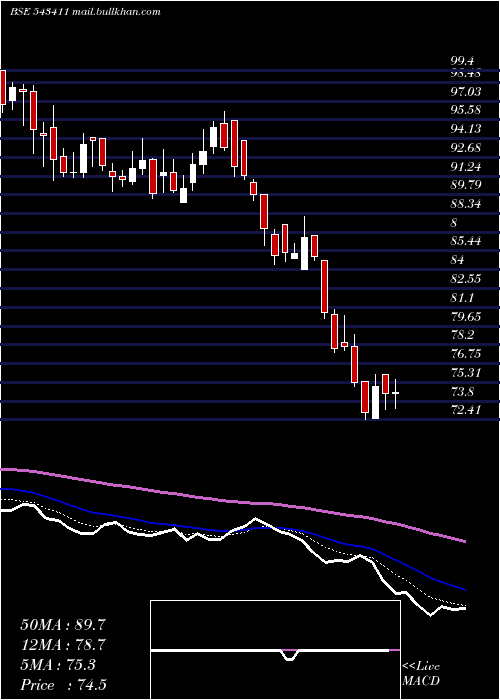Click the mail.bullkhan.com watermark text

pyautogui.click(x=116, y=12)
